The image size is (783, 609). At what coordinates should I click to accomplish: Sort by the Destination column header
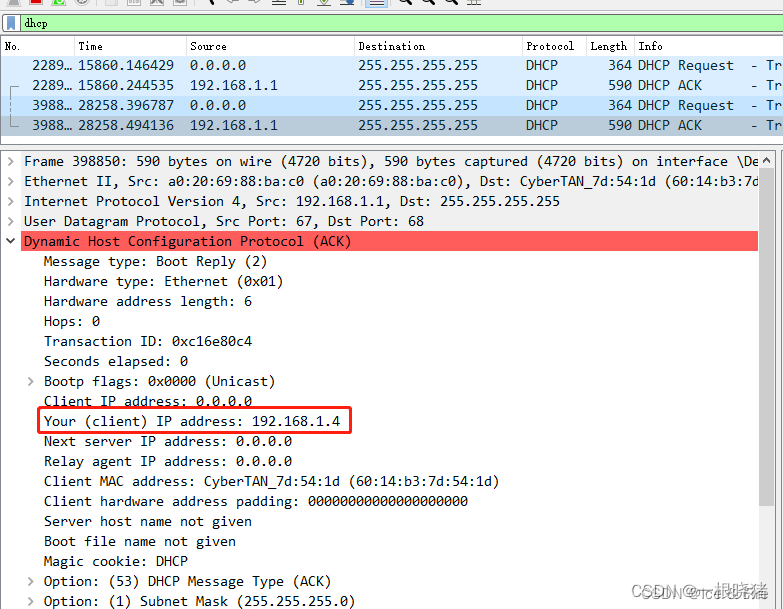point(438,46)
